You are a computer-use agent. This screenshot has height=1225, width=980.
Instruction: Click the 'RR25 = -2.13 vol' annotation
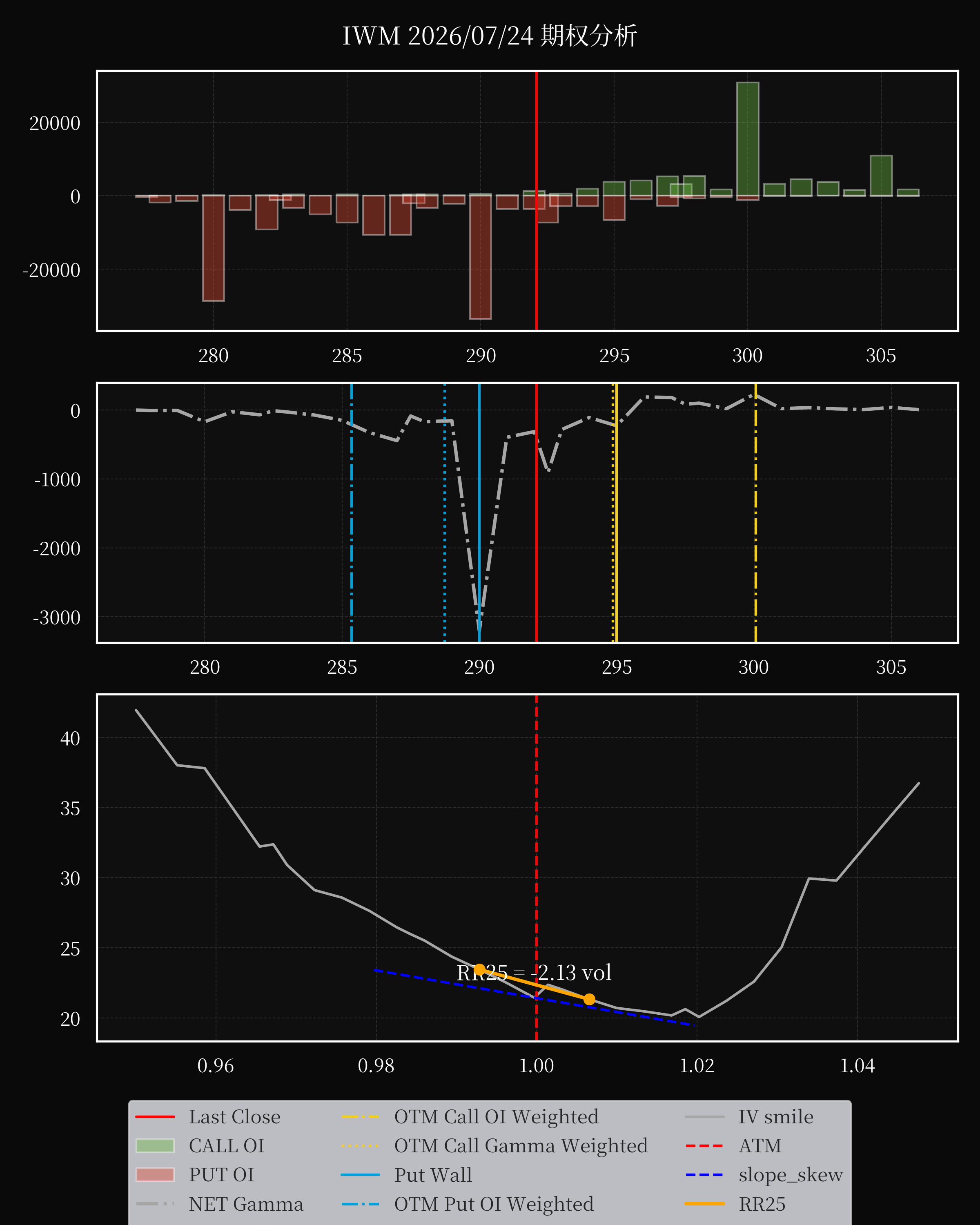click(x=534, y=973)
